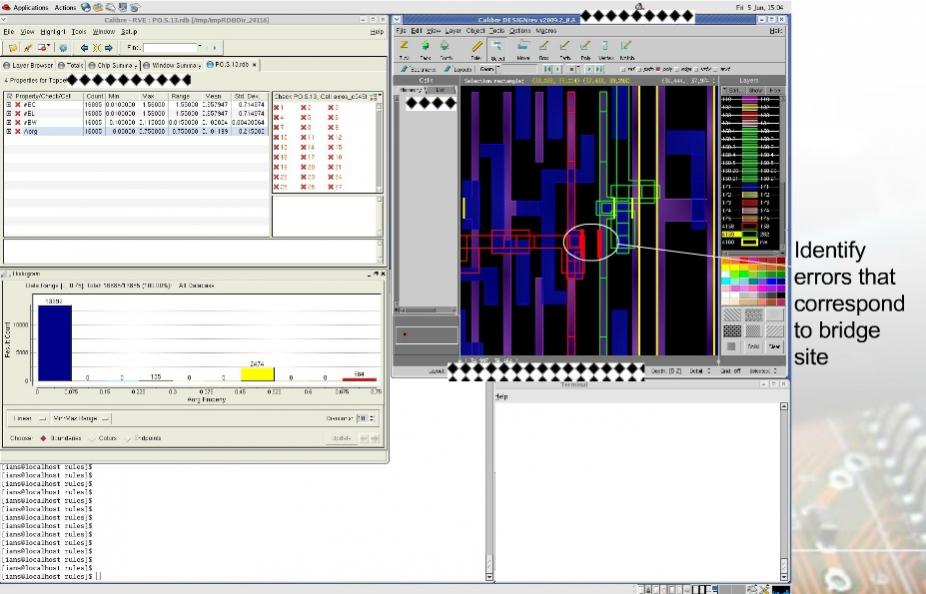Click in the Find input field
The height and width of the screenshot is (594, 926).
click(169, 47)
